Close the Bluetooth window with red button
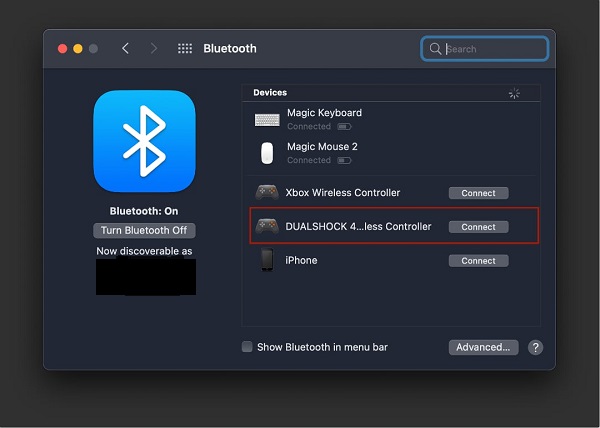This screenshot has height=428, width=600. pyautogui.click(x=62, y=49)
